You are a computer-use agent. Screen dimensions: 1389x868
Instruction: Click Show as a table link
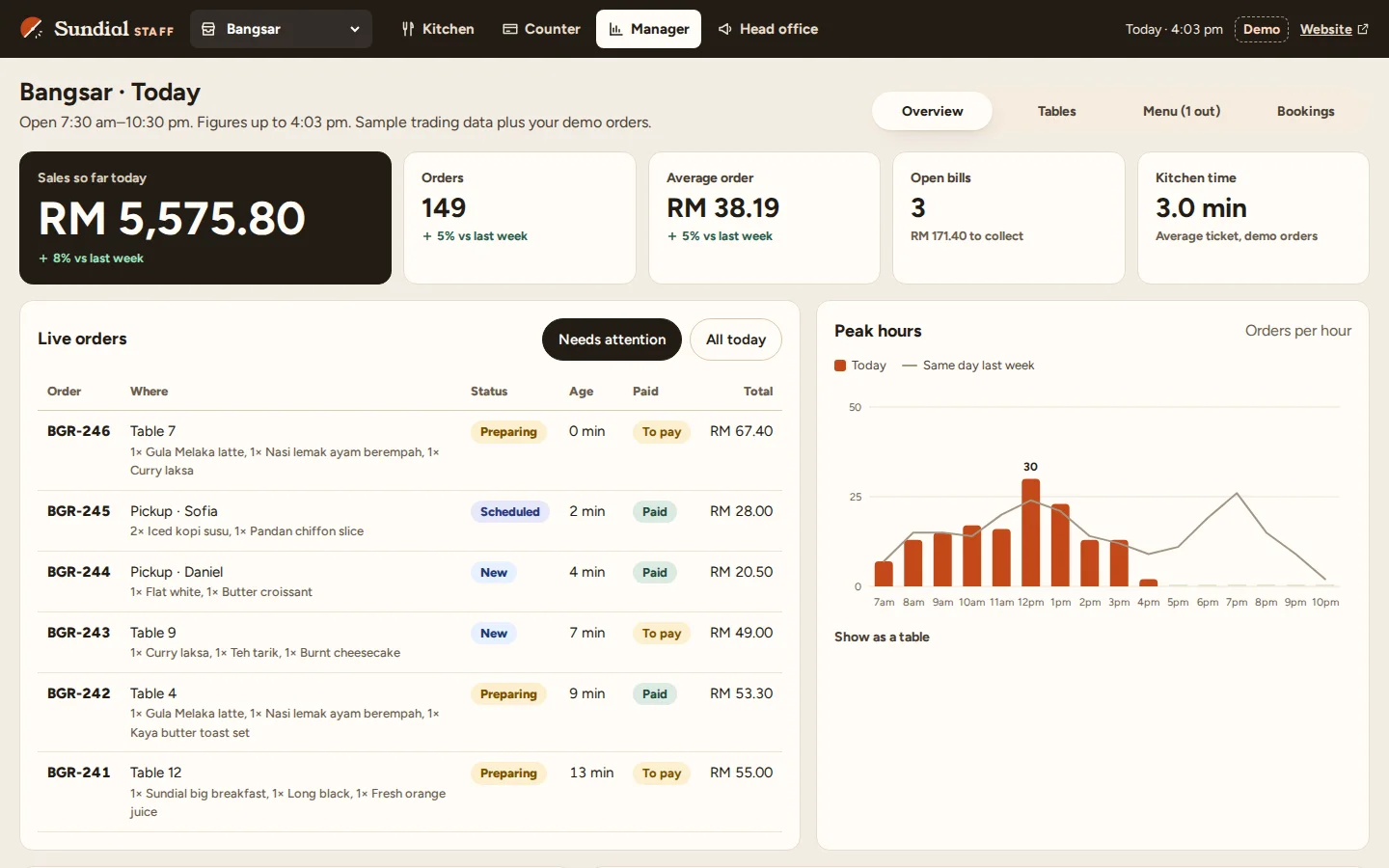point(882,637)
